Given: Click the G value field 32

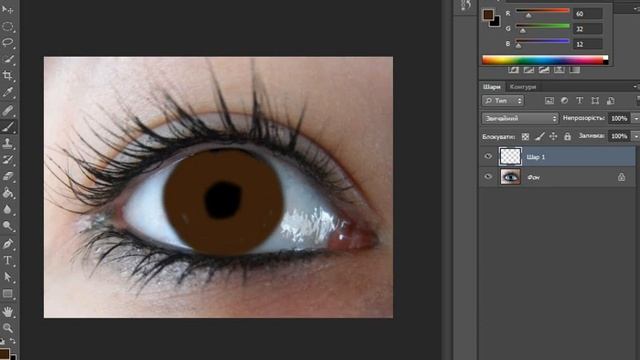Looking at the screenshot, I should [x=588, y=29].
